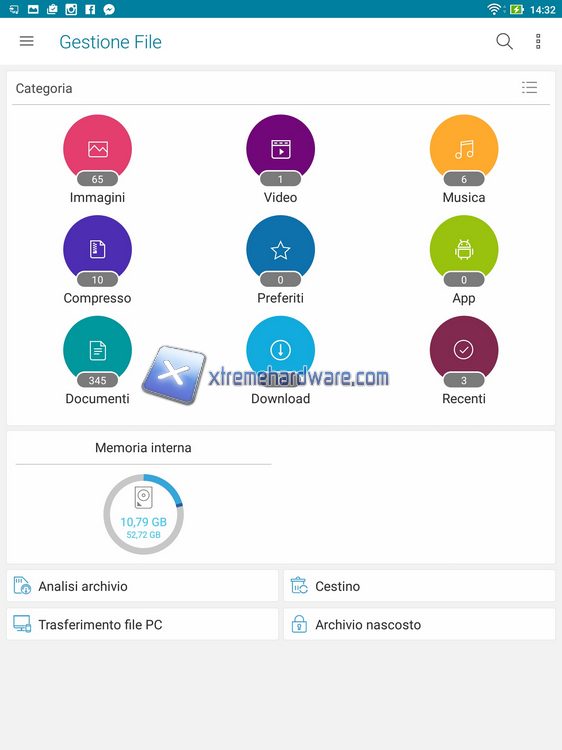Tap the Wi-Fi status bar icon
The width and height of the screenshot is (562, 750).
click(x=494, y=9)
